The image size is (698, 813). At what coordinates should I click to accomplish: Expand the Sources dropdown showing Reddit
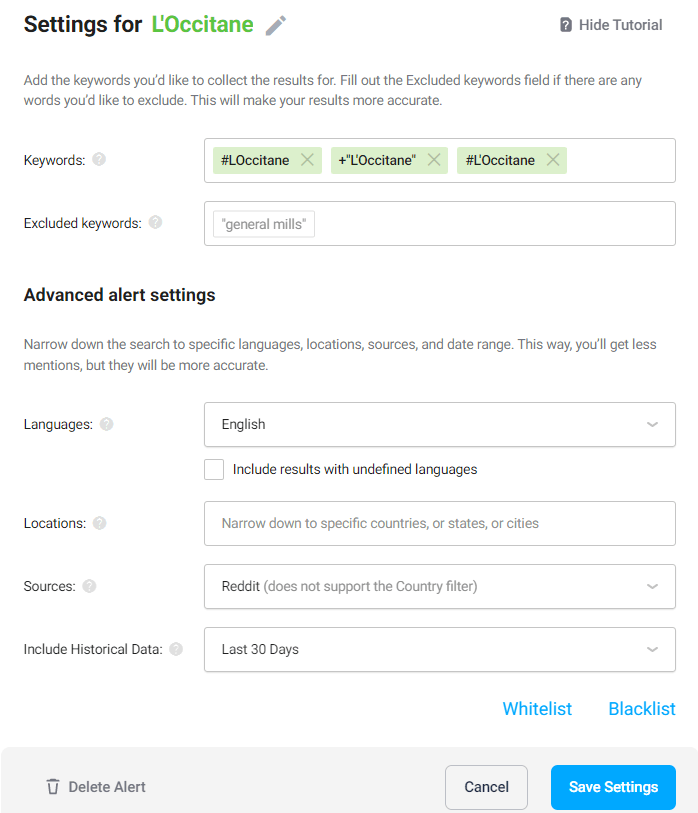tap(440, 586)
